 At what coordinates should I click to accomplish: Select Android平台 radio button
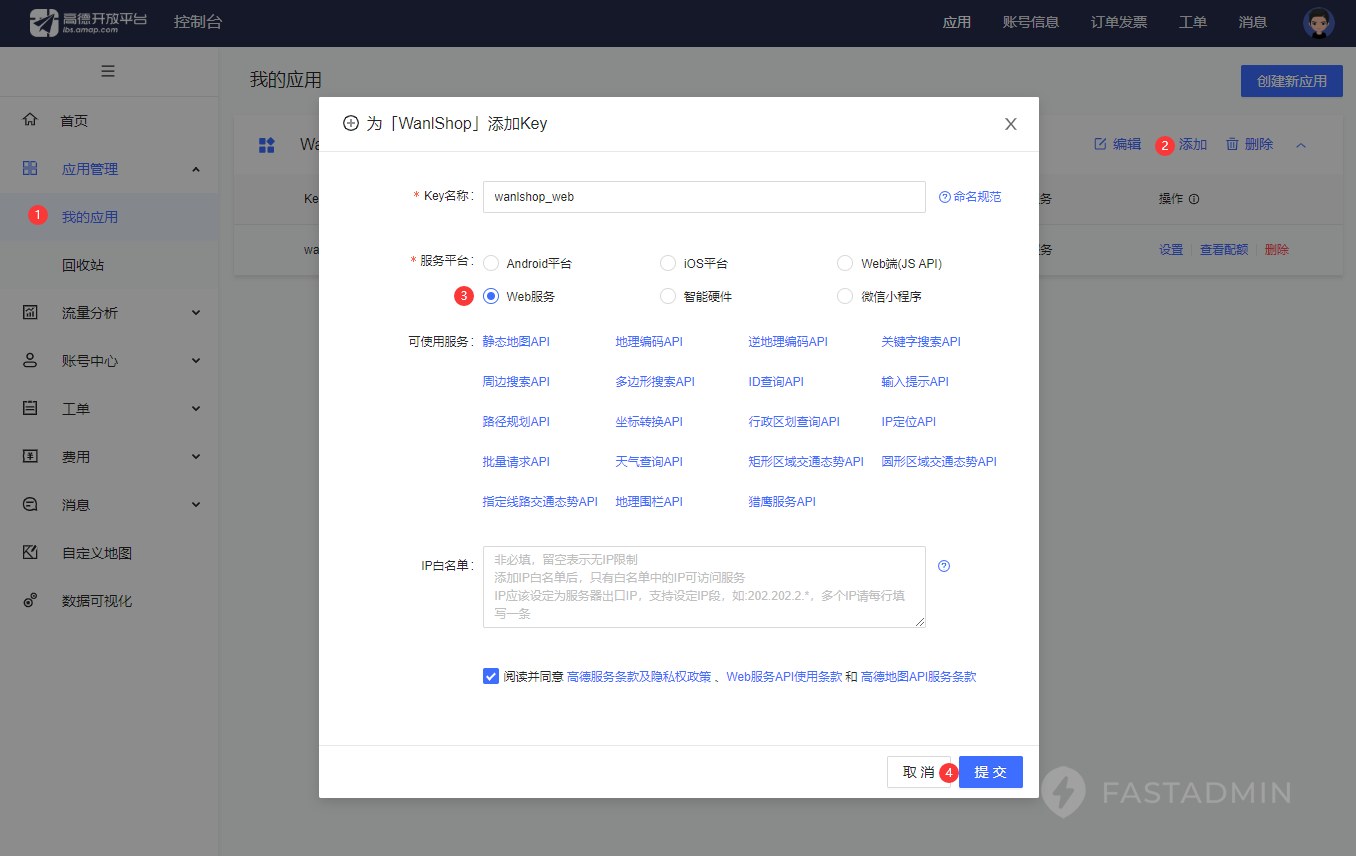(491, 263)
